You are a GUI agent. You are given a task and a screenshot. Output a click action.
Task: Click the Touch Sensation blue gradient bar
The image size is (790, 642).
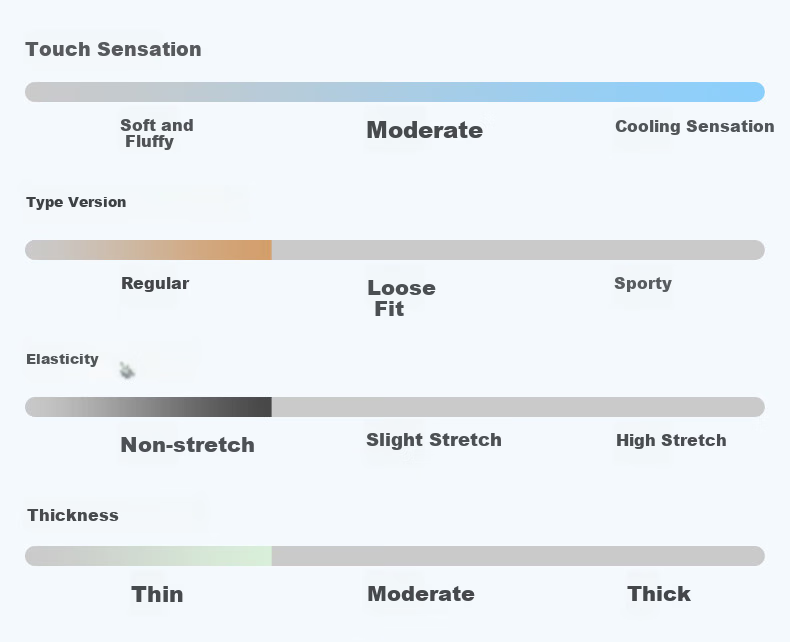point(395,92)
